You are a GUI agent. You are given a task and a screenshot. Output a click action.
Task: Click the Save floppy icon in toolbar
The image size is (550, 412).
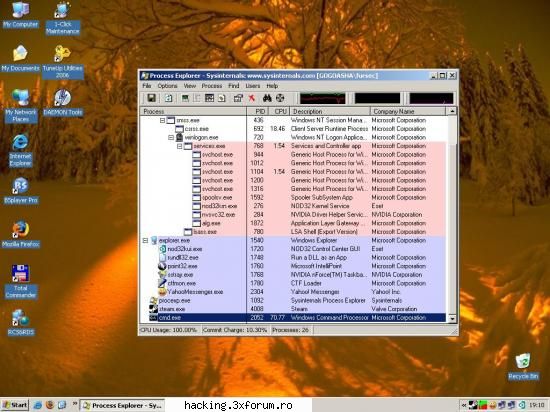tap(151, 98)
